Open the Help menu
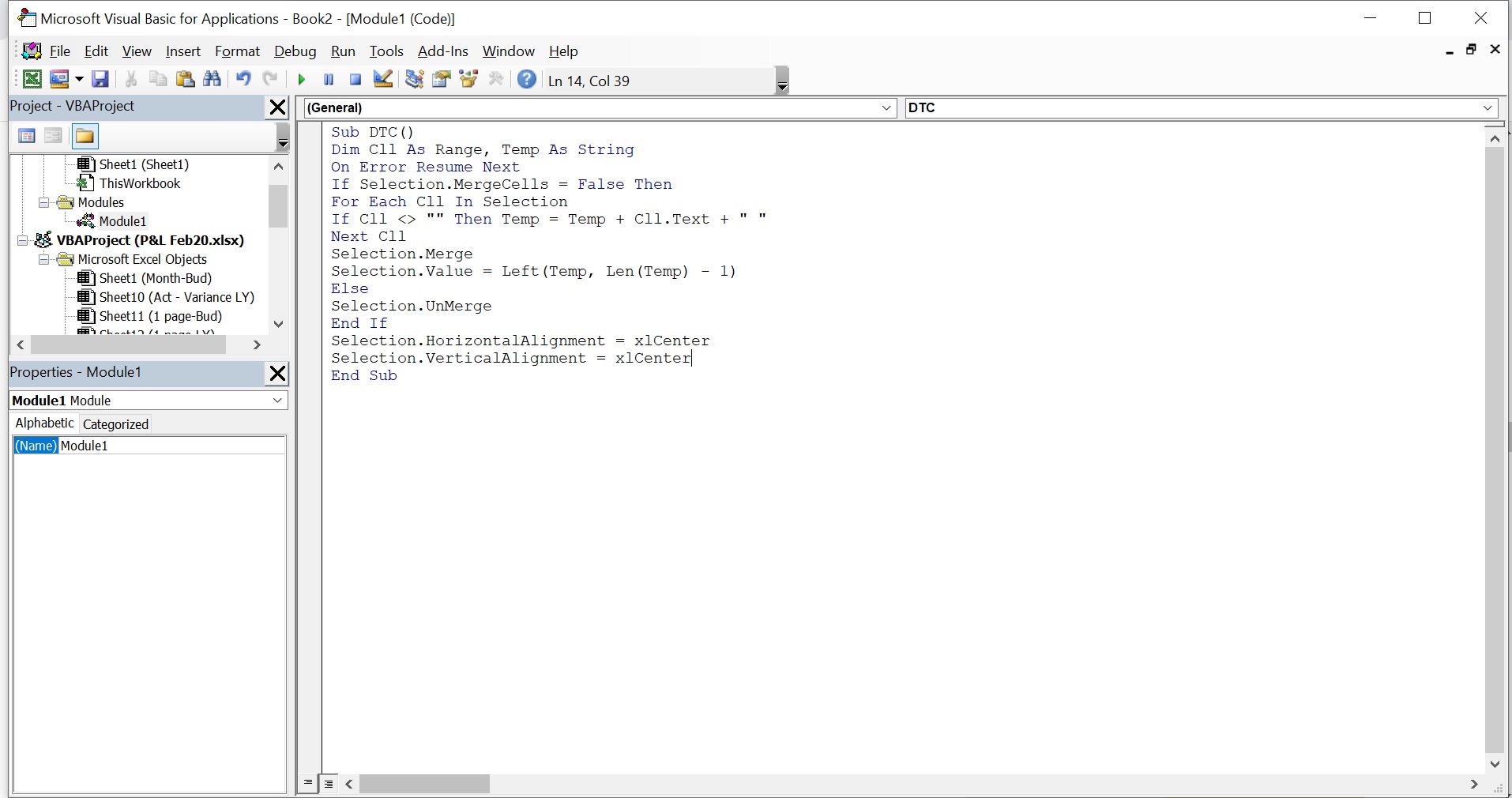This screenshot has height=798, width=1512. point(563,51)
